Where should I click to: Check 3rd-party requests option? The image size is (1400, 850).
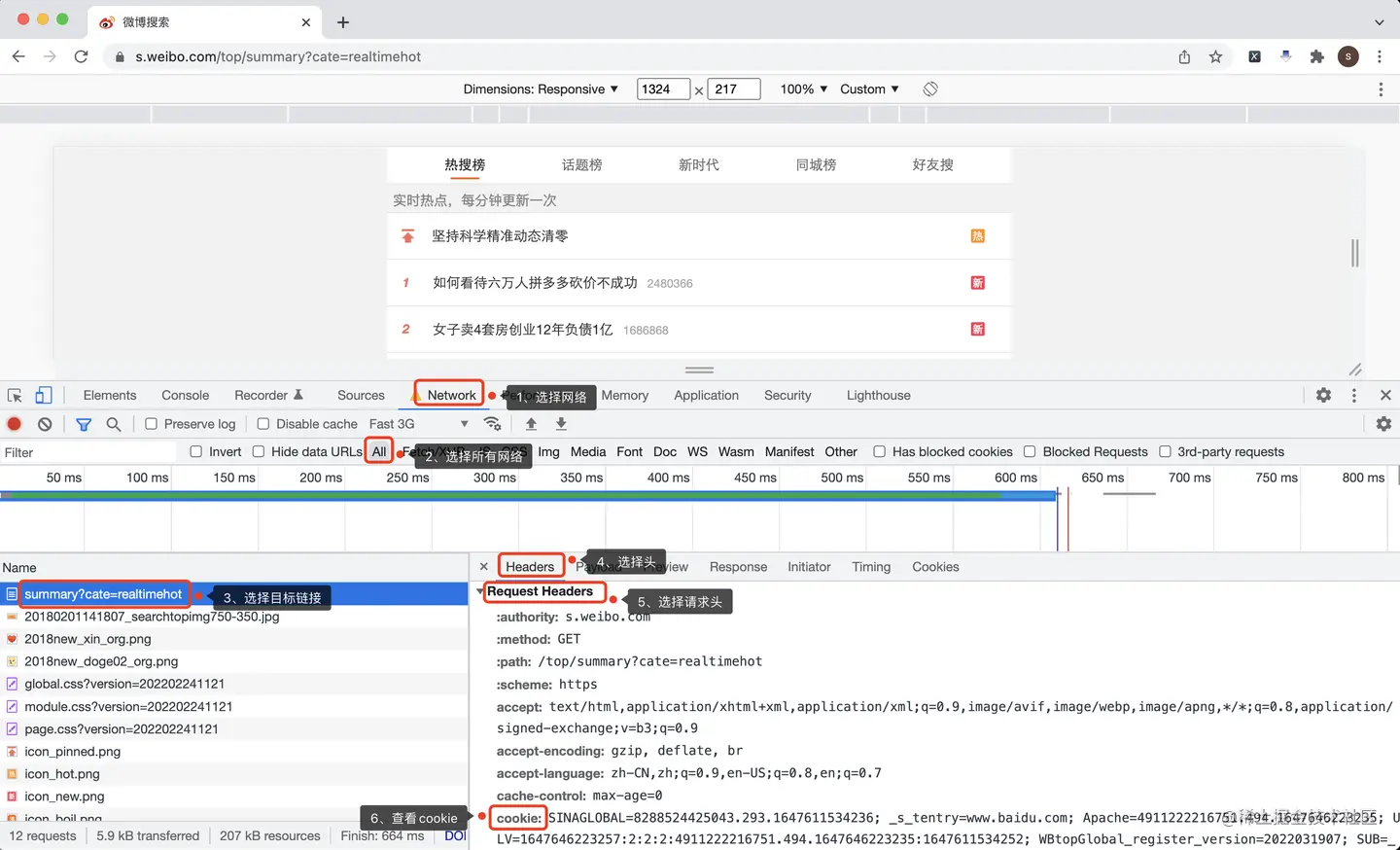click(1165, 451)
